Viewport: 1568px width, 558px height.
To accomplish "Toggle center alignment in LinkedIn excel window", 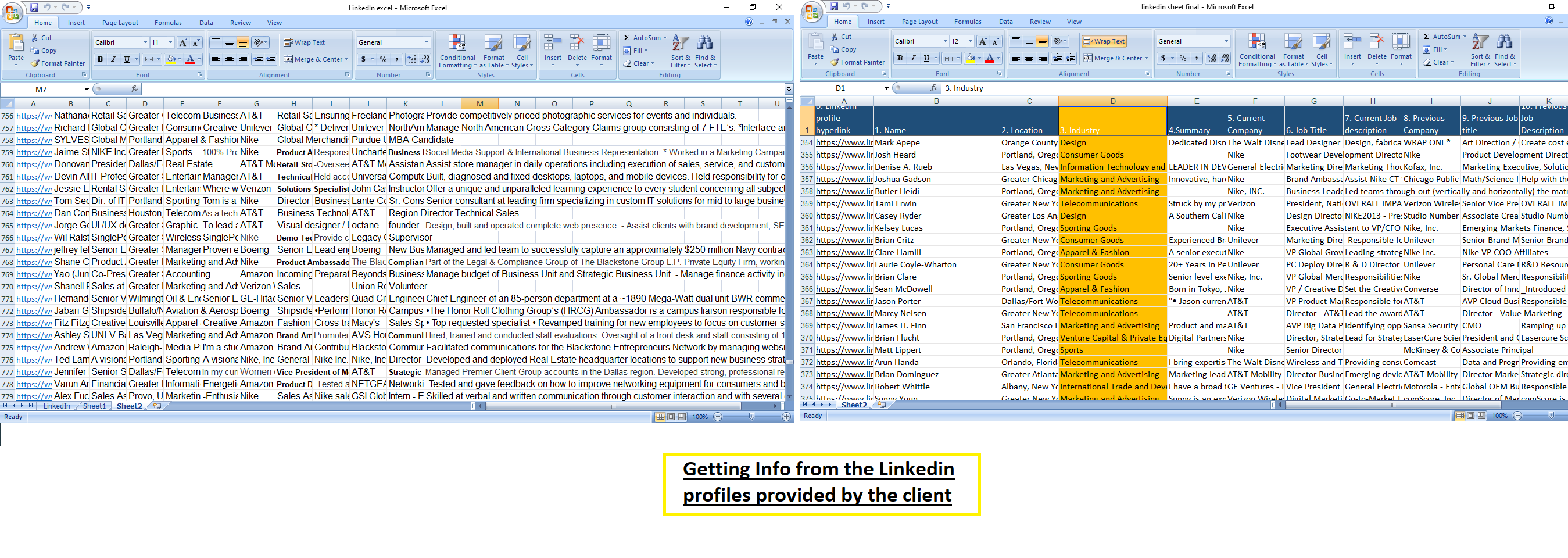I will coord(230,59).
